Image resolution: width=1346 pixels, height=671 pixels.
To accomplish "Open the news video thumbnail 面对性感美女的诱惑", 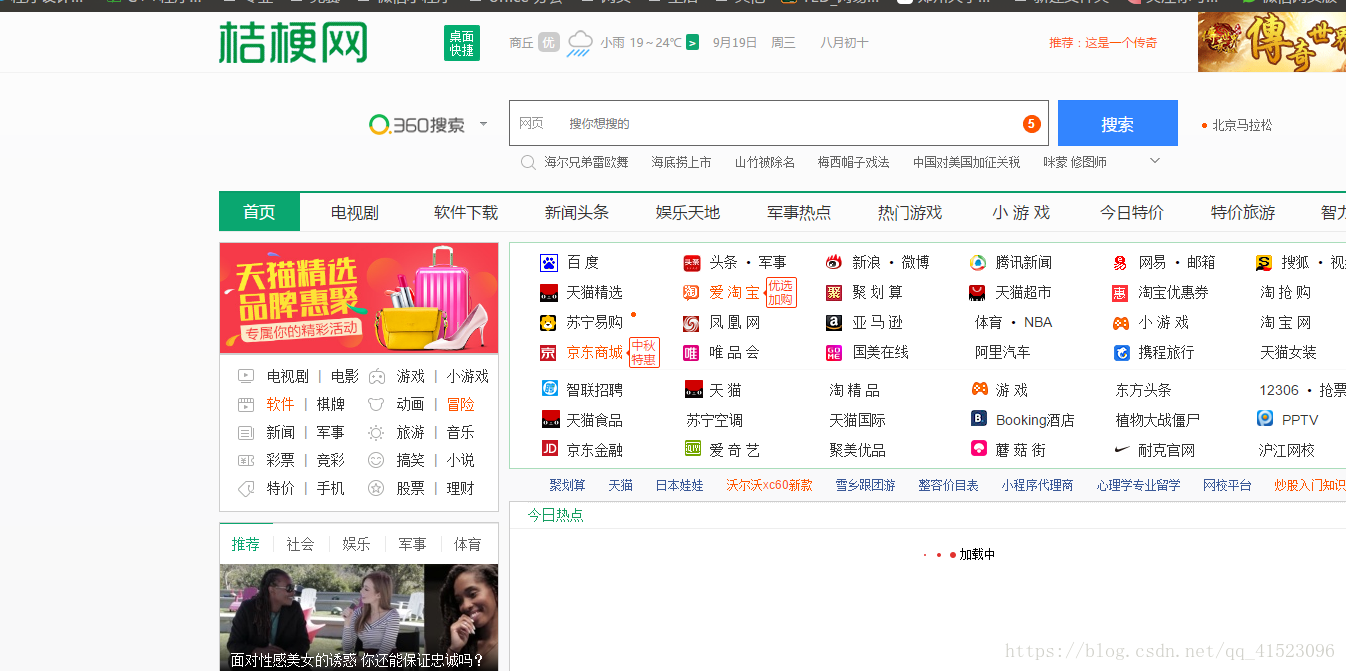I will coord(359,617).
